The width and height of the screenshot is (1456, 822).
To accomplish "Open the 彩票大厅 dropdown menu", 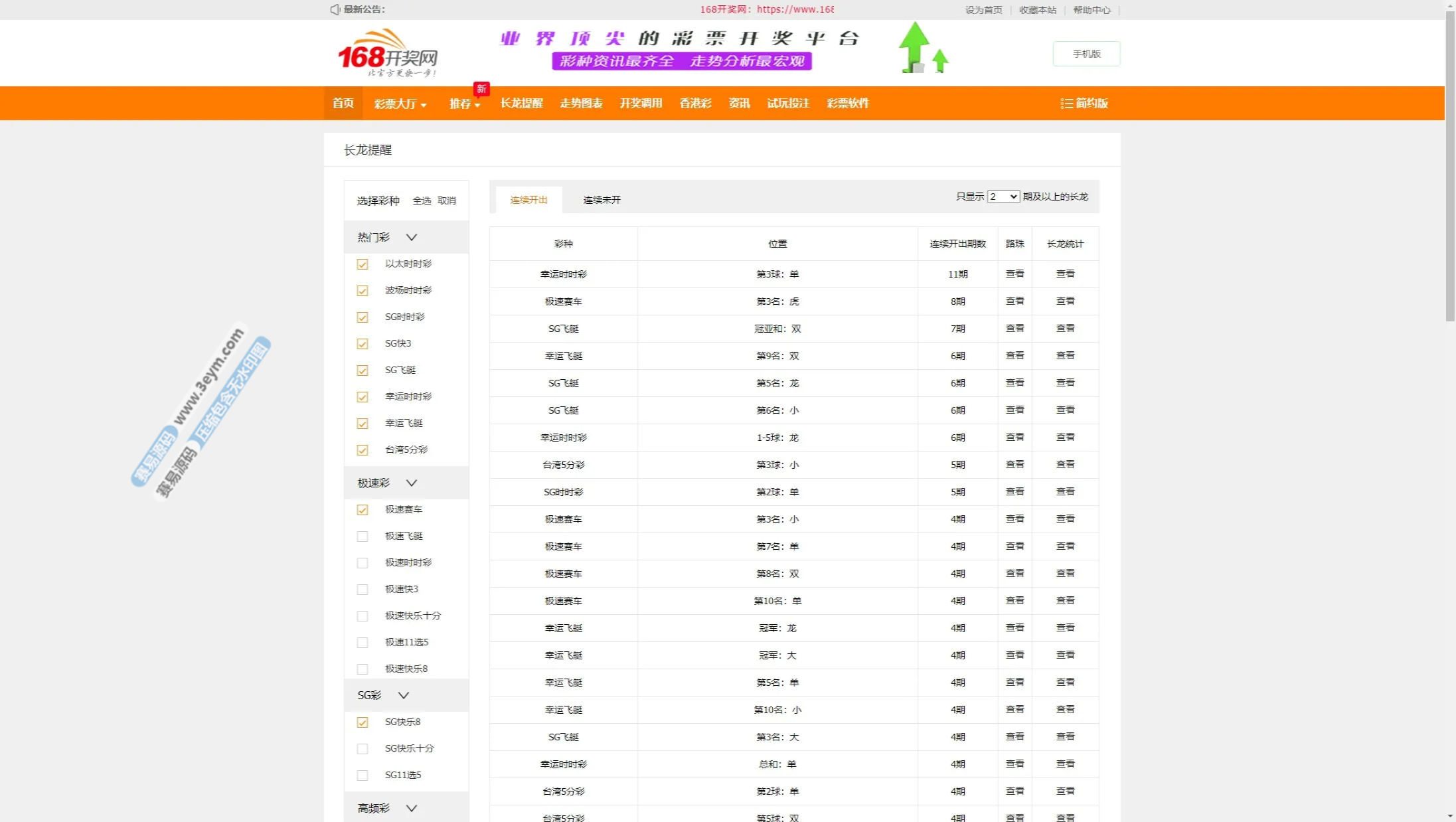I will pos(400,104).
